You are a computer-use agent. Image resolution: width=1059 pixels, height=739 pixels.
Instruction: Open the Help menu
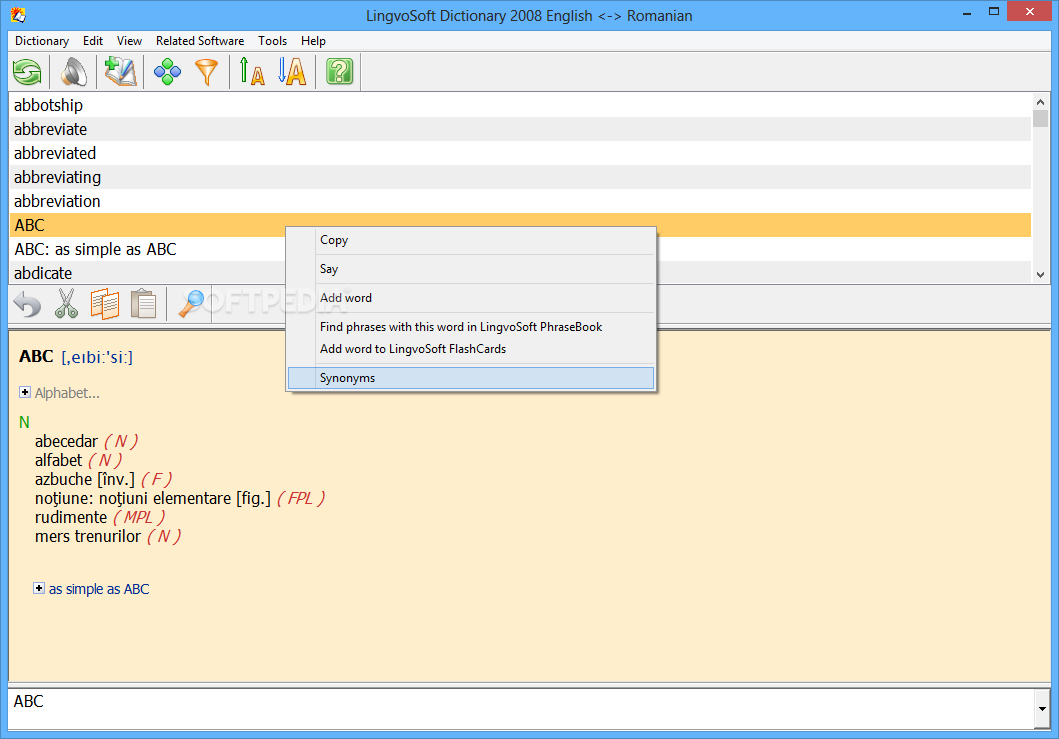(x=313, y=41)
